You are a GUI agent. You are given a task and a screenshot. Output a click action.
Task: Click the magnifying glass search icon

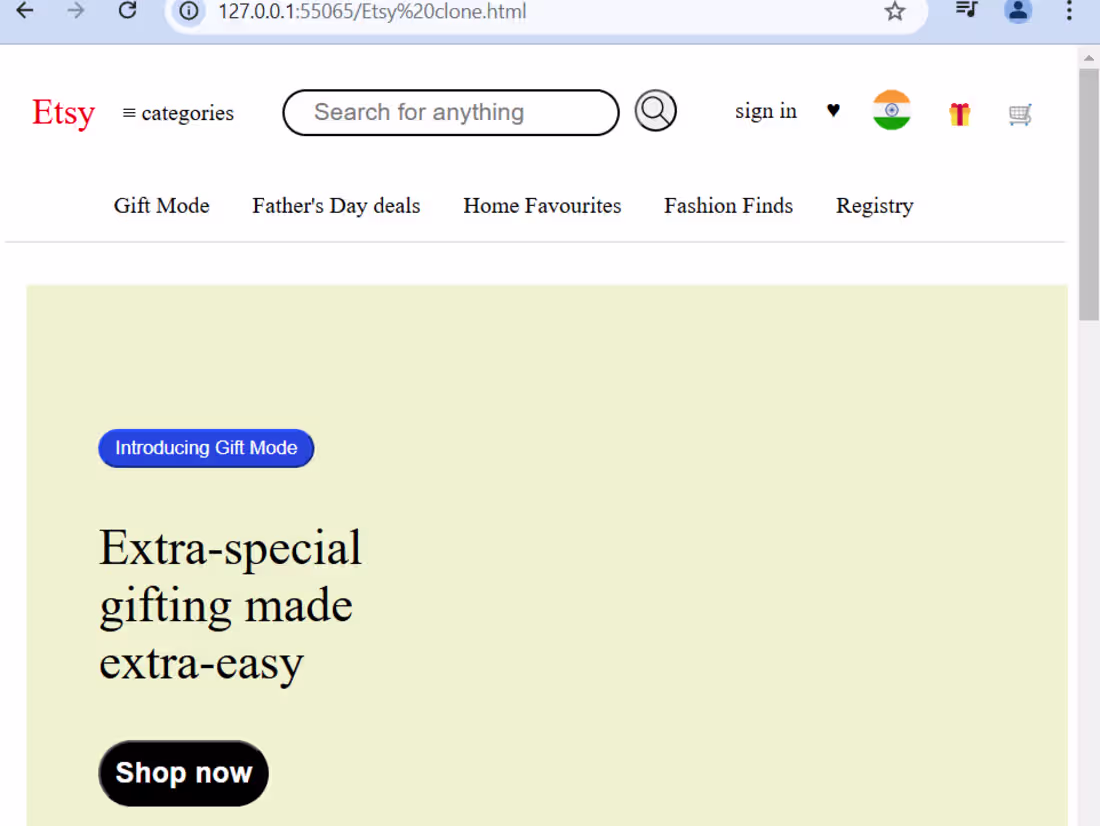point(655,110)
